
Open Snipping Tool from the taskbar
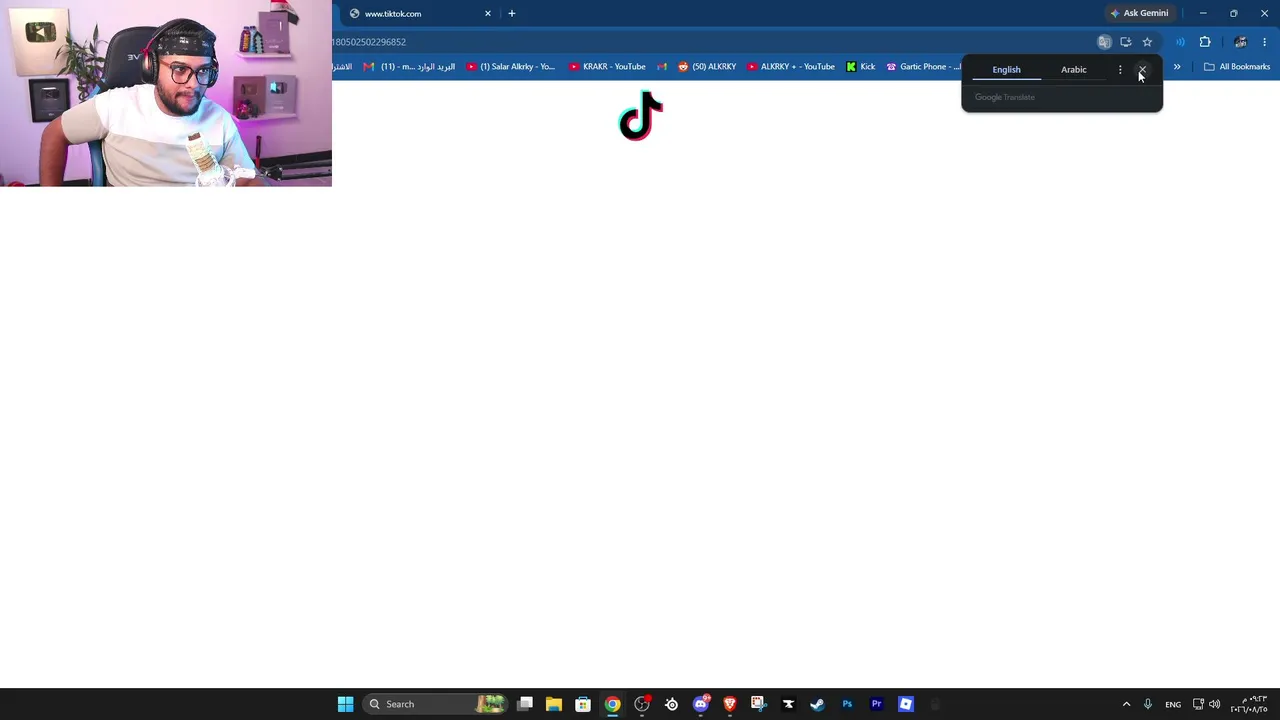[759, 704]
